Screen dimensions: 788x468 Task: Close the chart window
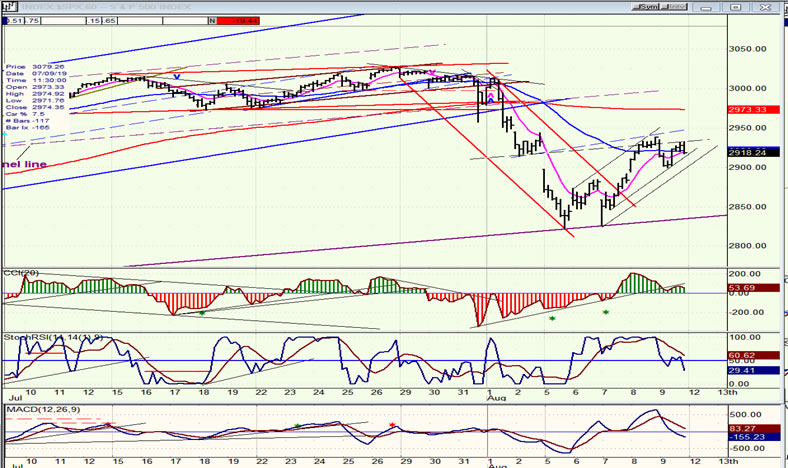pyautogui.click(x=765, y=7)
